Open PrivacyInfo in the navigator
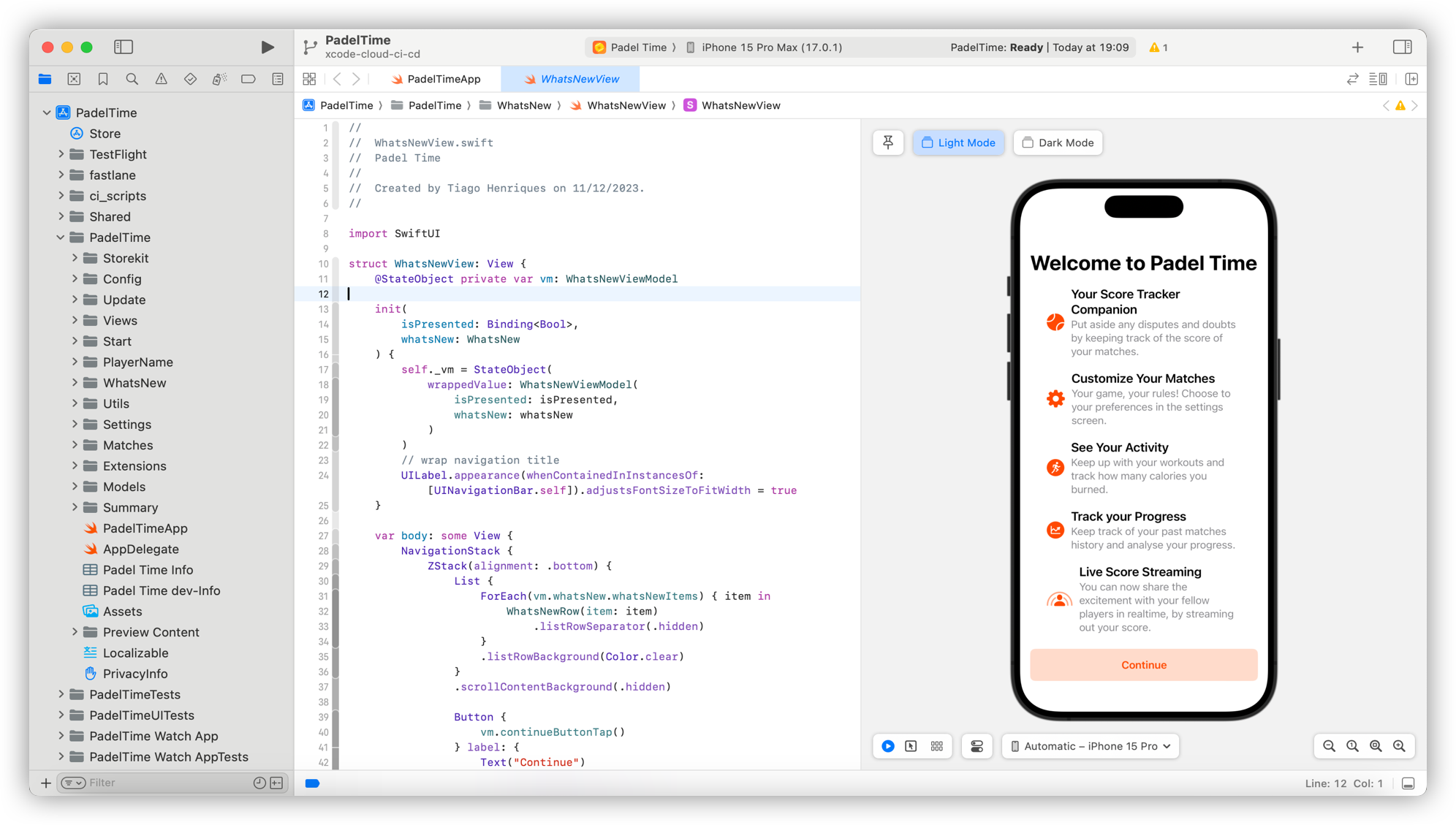1456x825 pixels. pyautogui.click(x=135, y=674)
